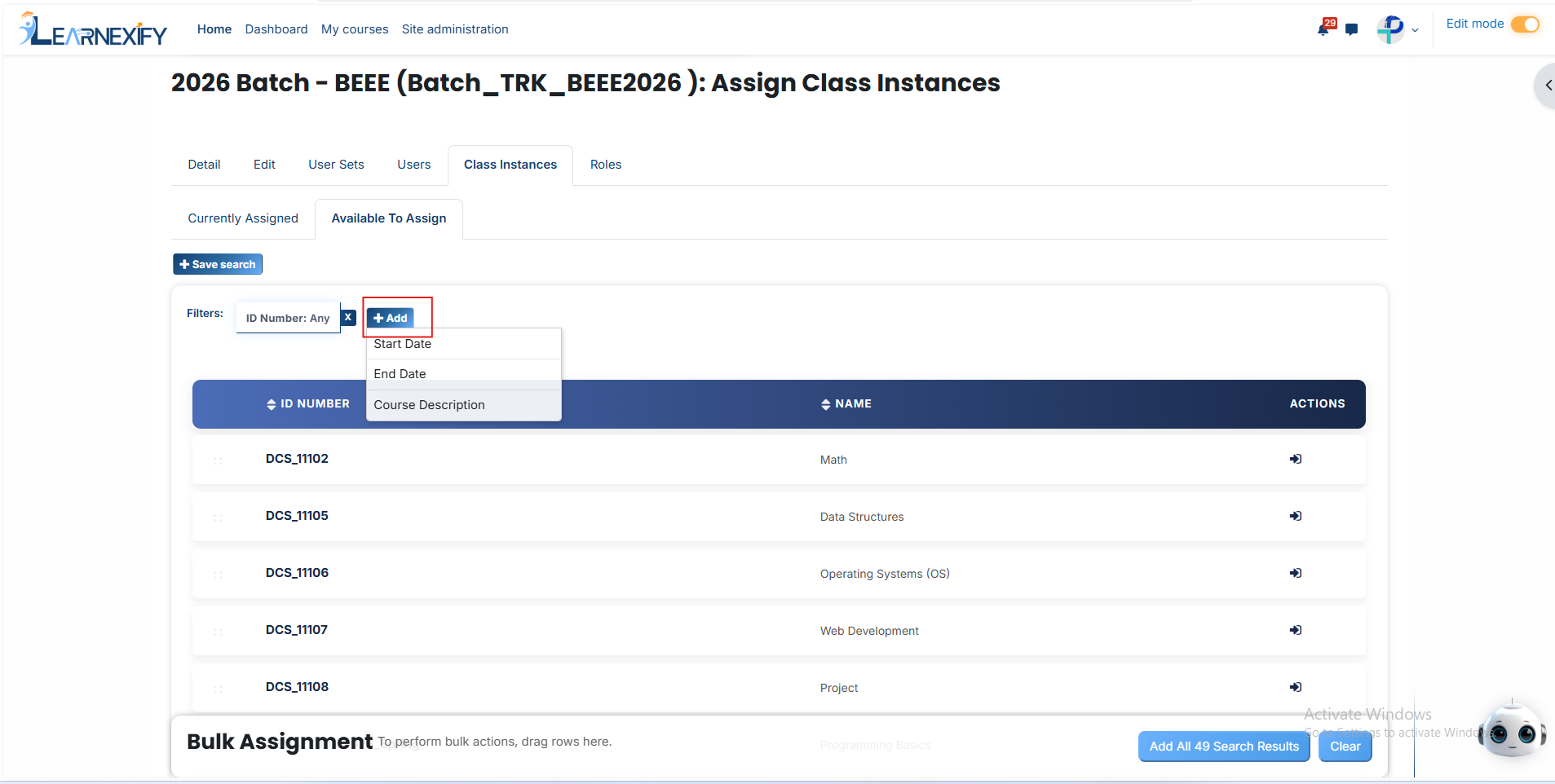Choose Course Description filter option
This screenshot has height=784, width=1555.
click(x=464, y=405)
